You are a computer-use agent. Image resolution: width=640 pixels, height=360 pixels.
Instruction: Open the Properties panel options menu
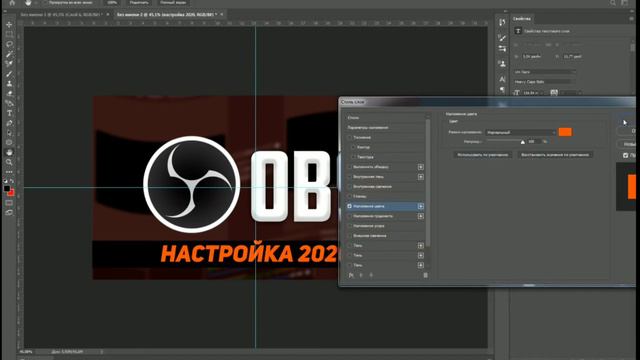(x=631, y=19)
